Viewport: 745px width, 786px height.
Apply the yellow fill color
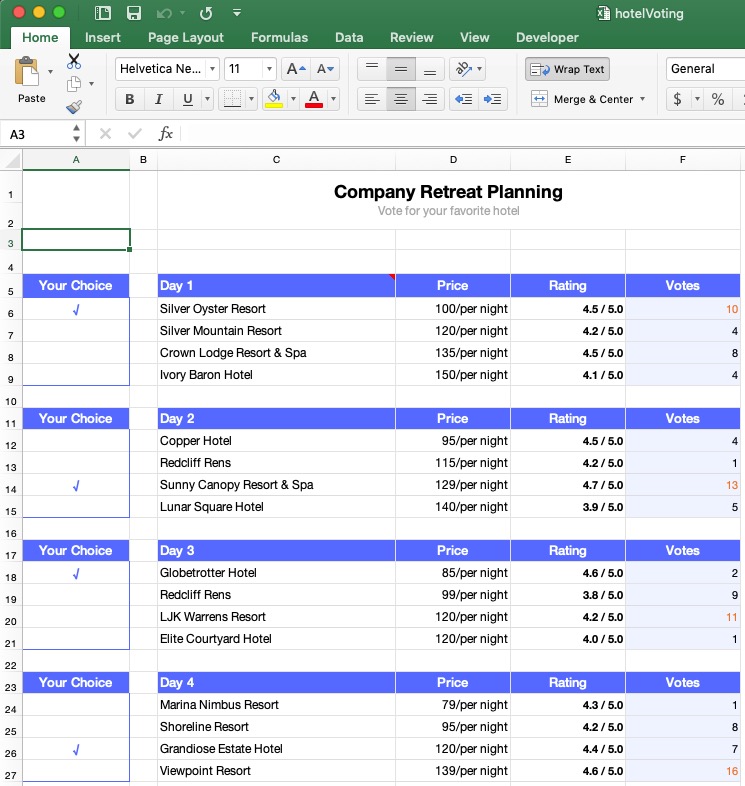coord(274,99)
